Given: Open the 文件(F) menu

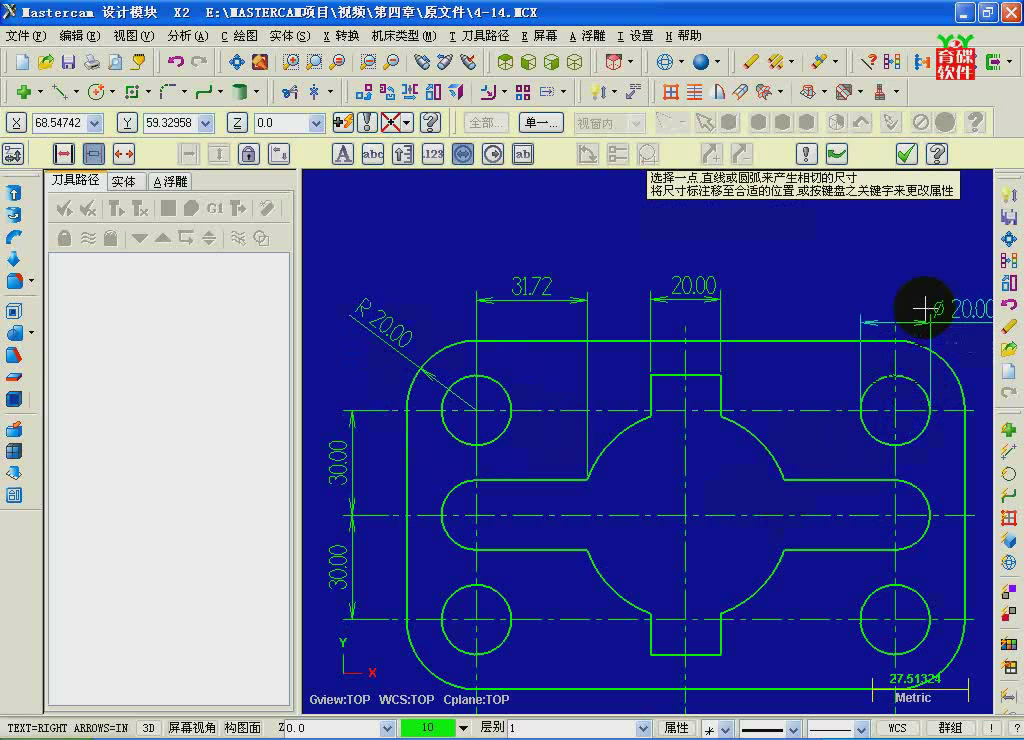Looking at the screenshot, I should point(26,36).
